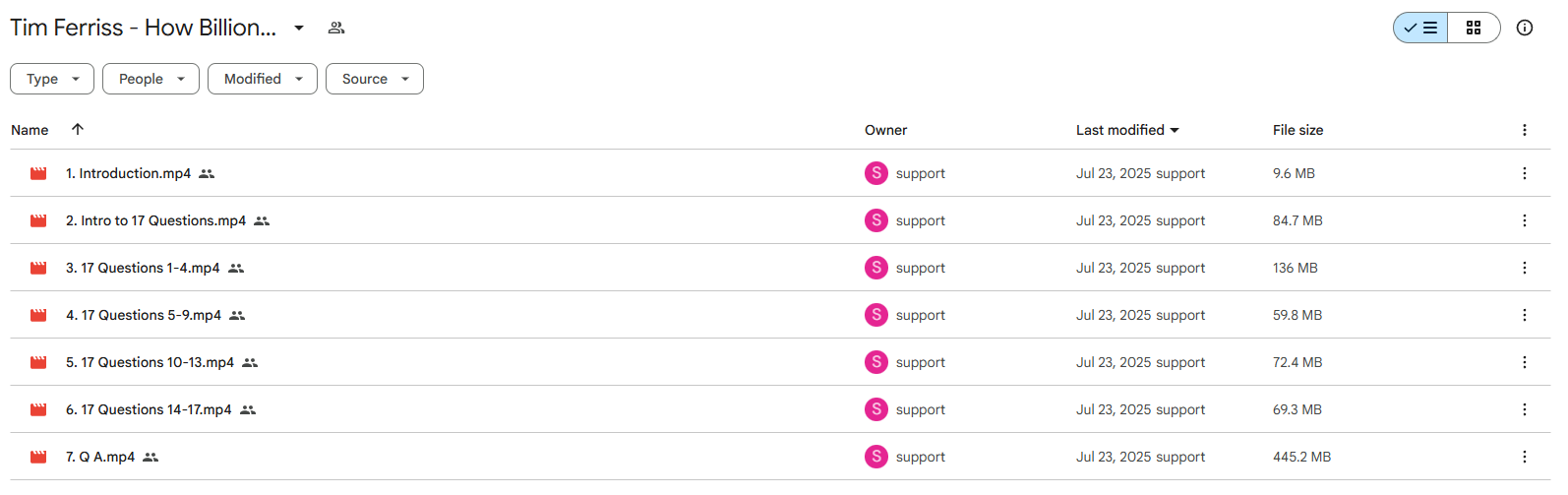Click video icon of 2. Intro to 17 Questions.mp4
1568x495 pixels.
tap(38, 220)
